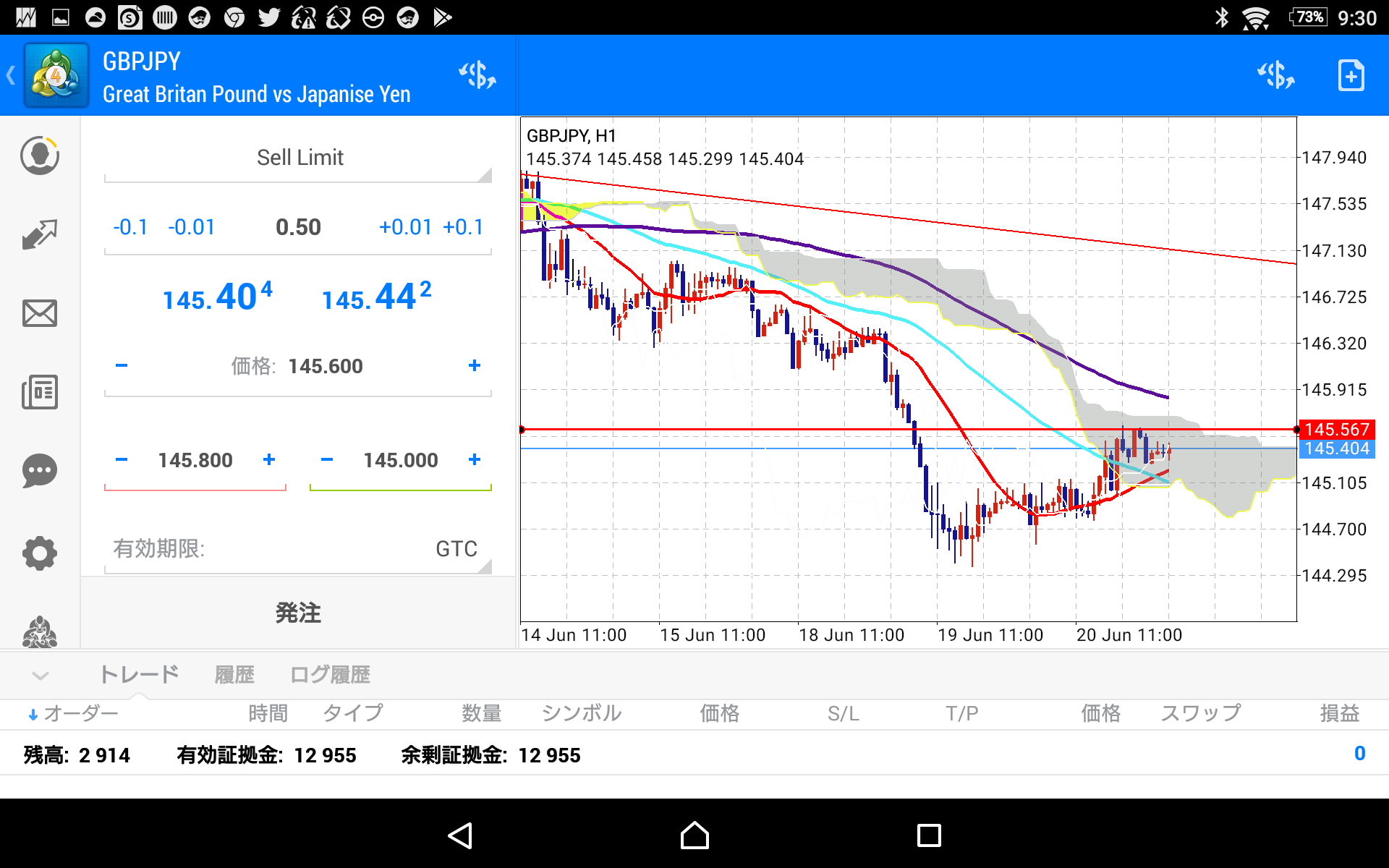This screenshot has height=868, width=1389.
Task: Open the chart arrows sidebar icon
Action: click(39, 234)
